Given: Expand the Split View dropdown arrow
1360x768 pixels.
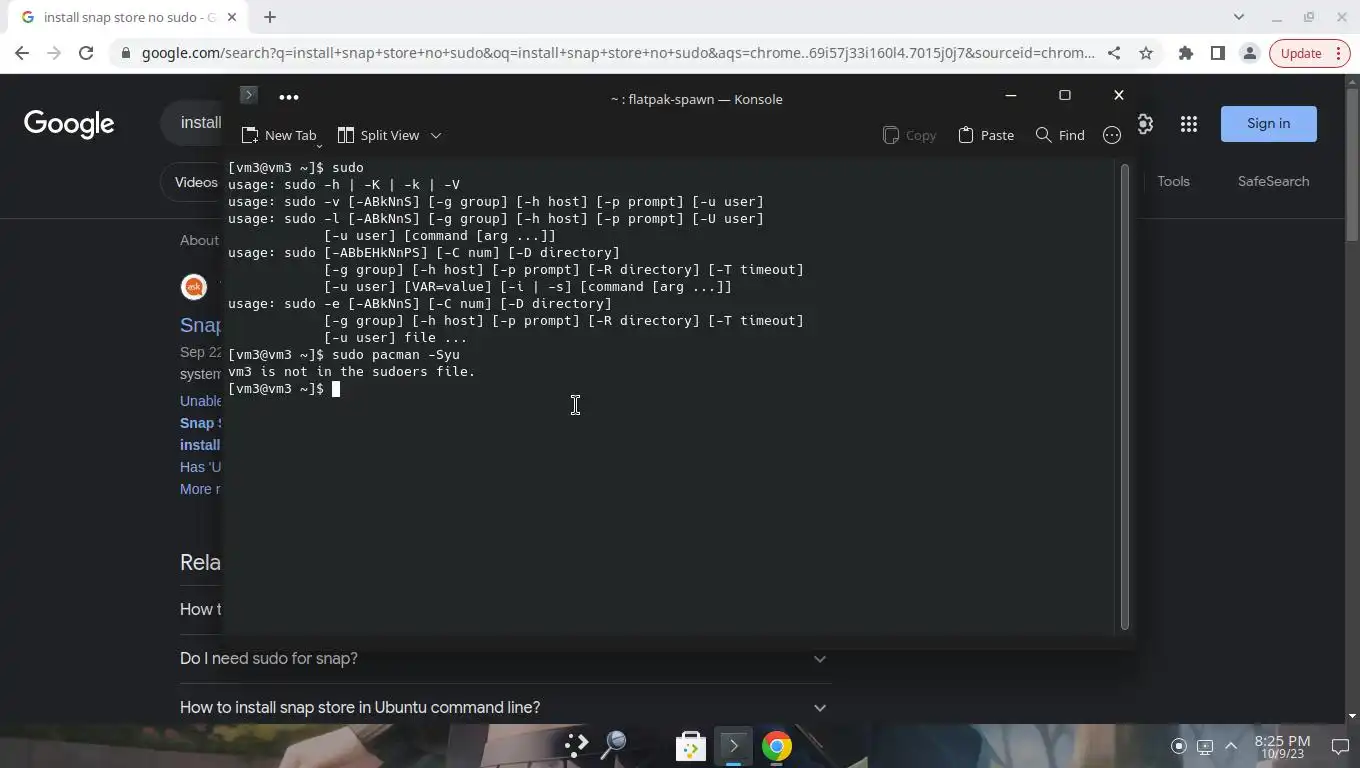Looking at the screenshot, I should [x=435, y=135].
